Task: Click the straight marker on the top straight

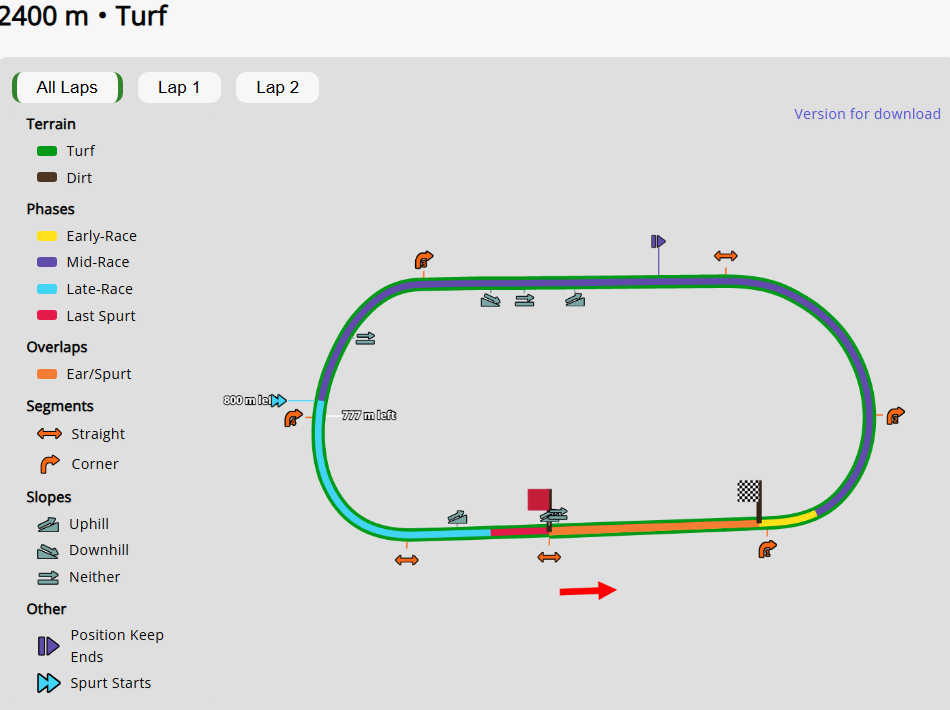Action: [725, 256]
